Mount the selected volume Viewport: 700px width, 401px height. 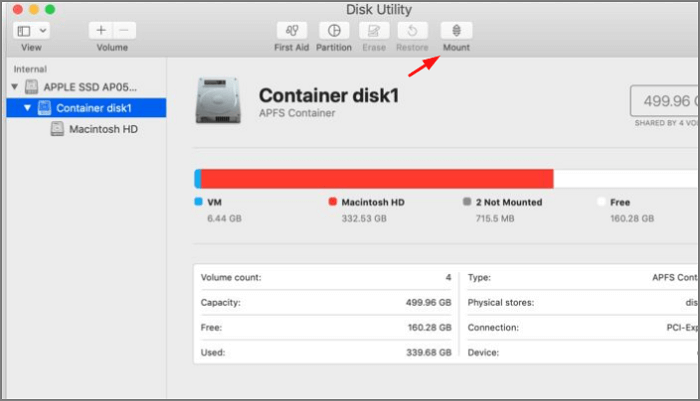pos(456,31)
